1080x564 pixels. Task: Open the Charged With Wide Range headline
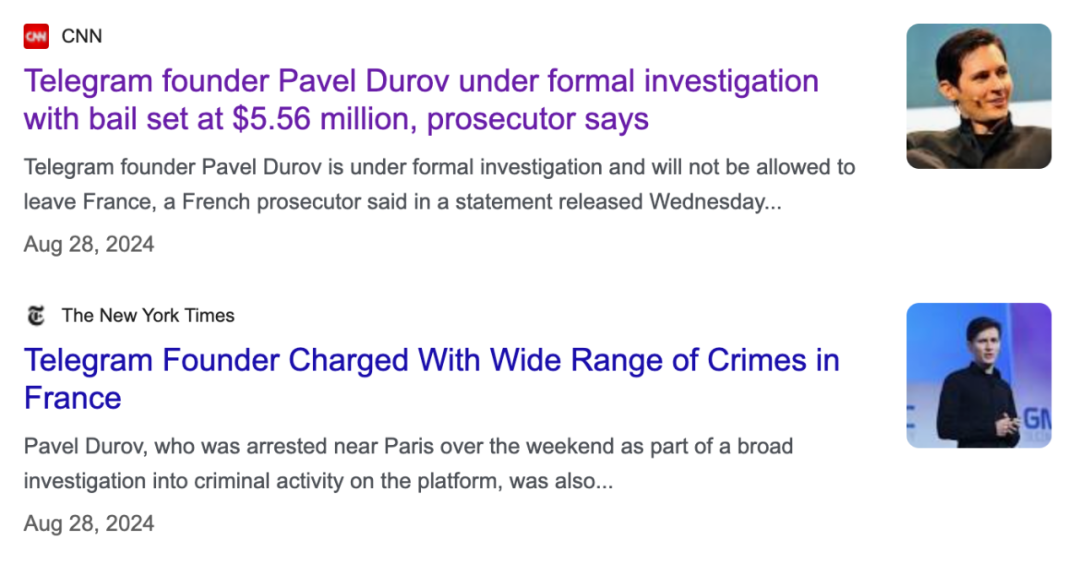[x=432, y=379]
